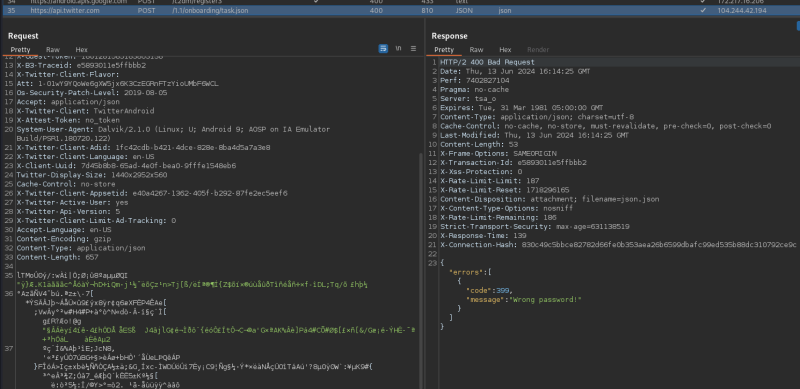Click the Strict-Transport-Security header line

pyautogui.click(x=535, y=227)
